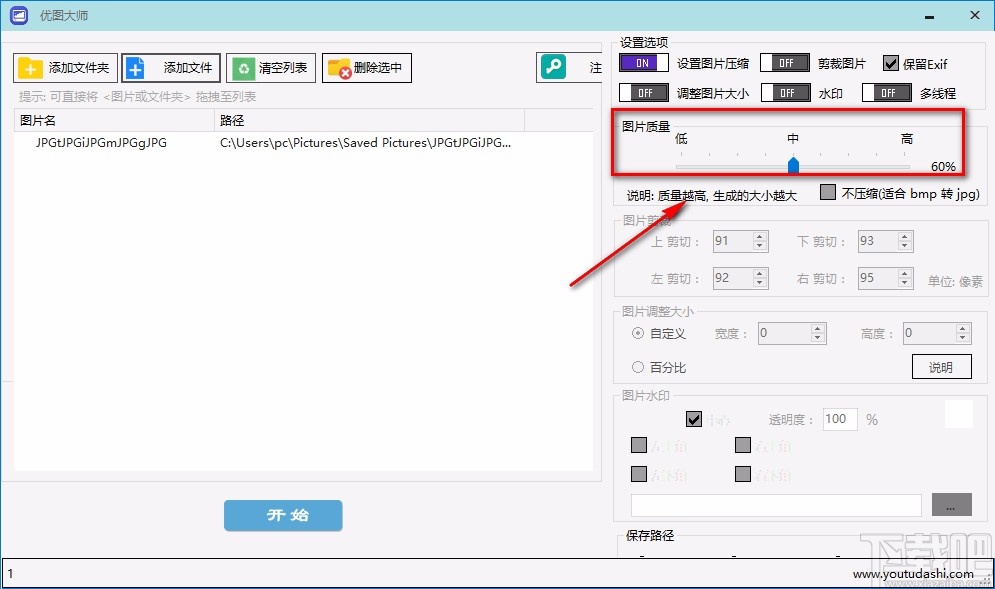Click the 说明 explanation button in resize section

click(941, 366)
